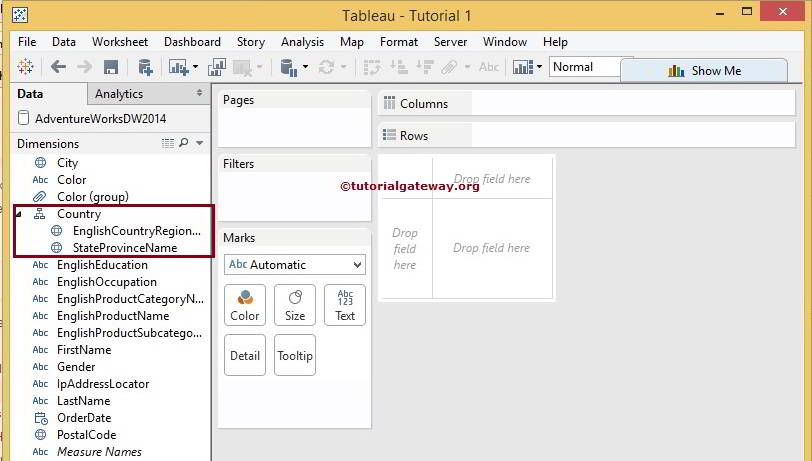Click the Rows shelf icon
812x461 pixels.
[x=389, y=135]
